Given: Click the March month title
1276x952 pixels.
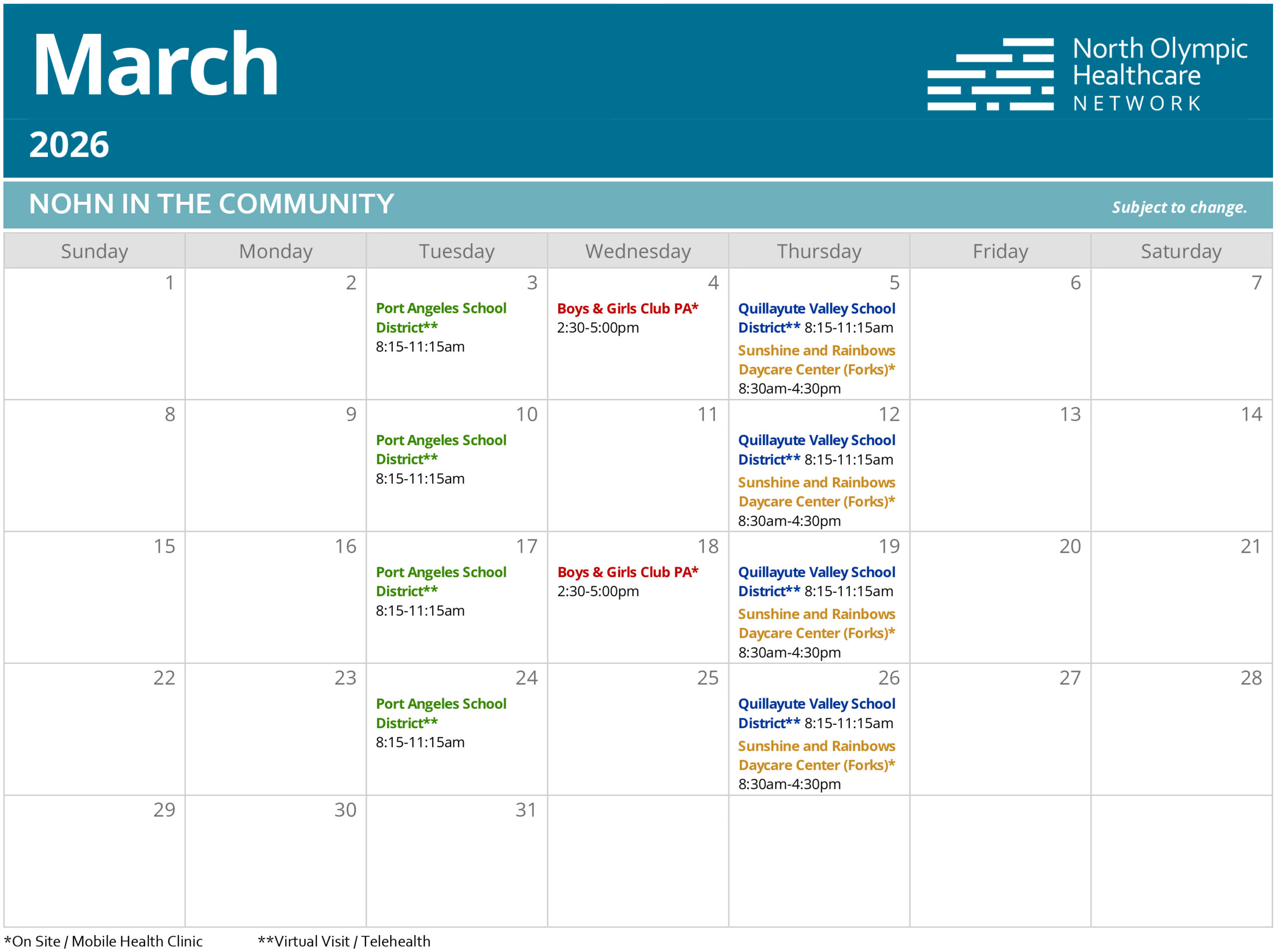Looking at the screenshot, I should (x=156, y=64).
